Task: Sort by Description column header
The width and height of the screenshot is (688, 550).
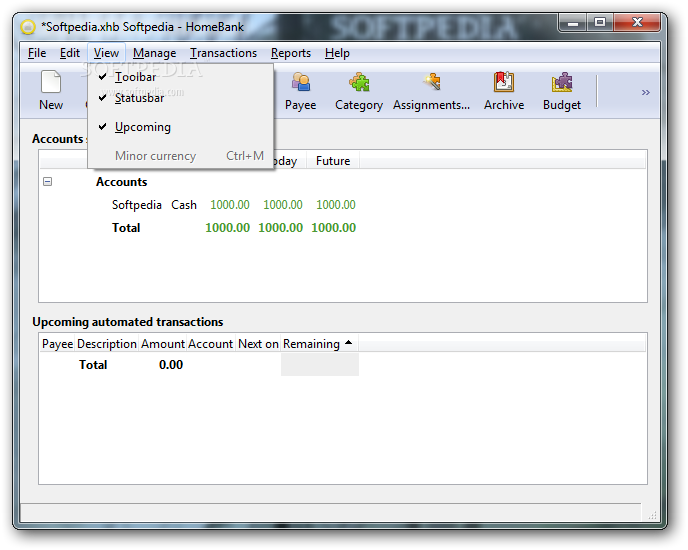Action: click(107, 344)
